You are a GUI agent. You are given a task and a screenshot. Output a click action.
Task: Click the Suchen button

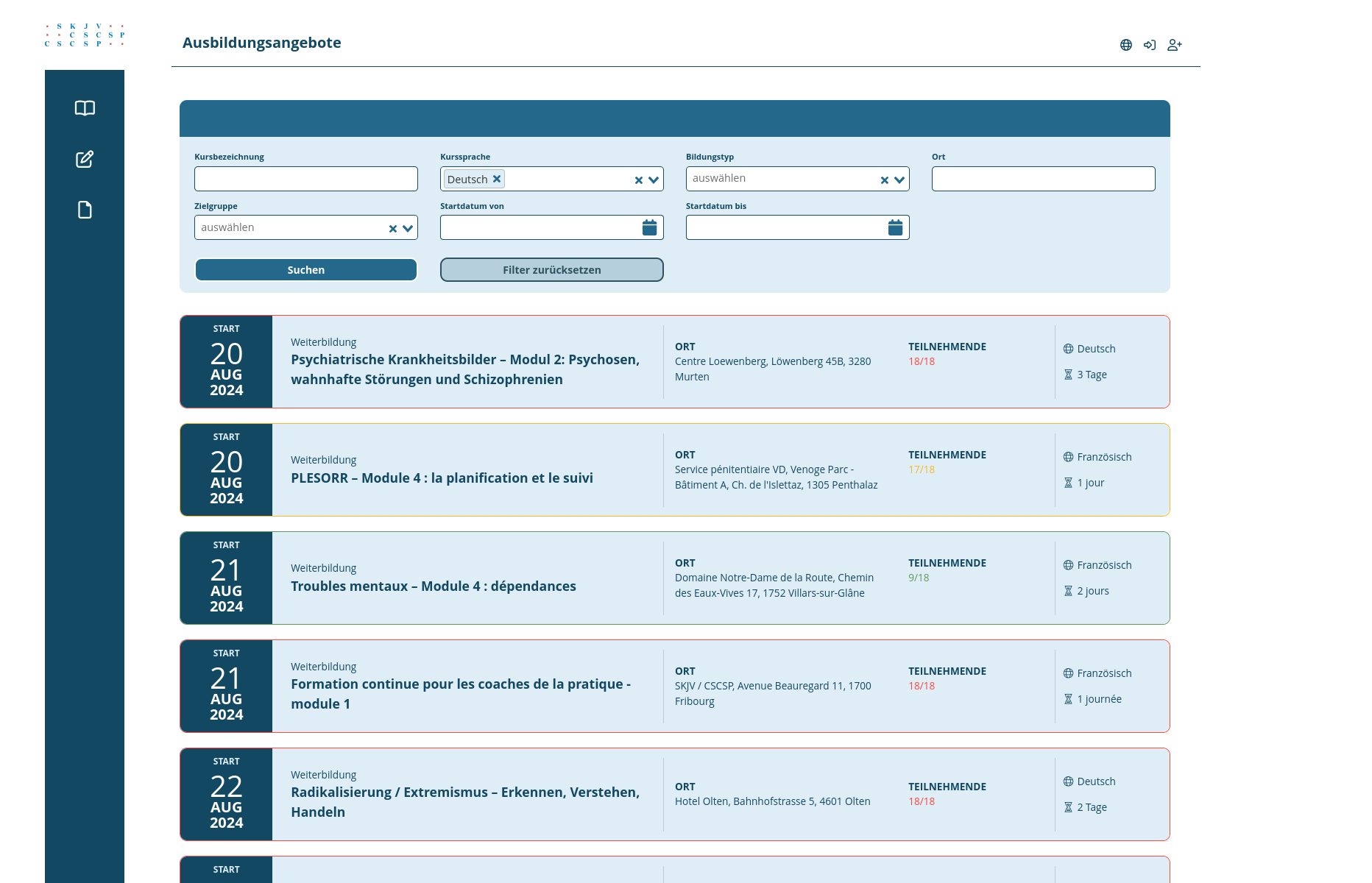tap(305, 270)
